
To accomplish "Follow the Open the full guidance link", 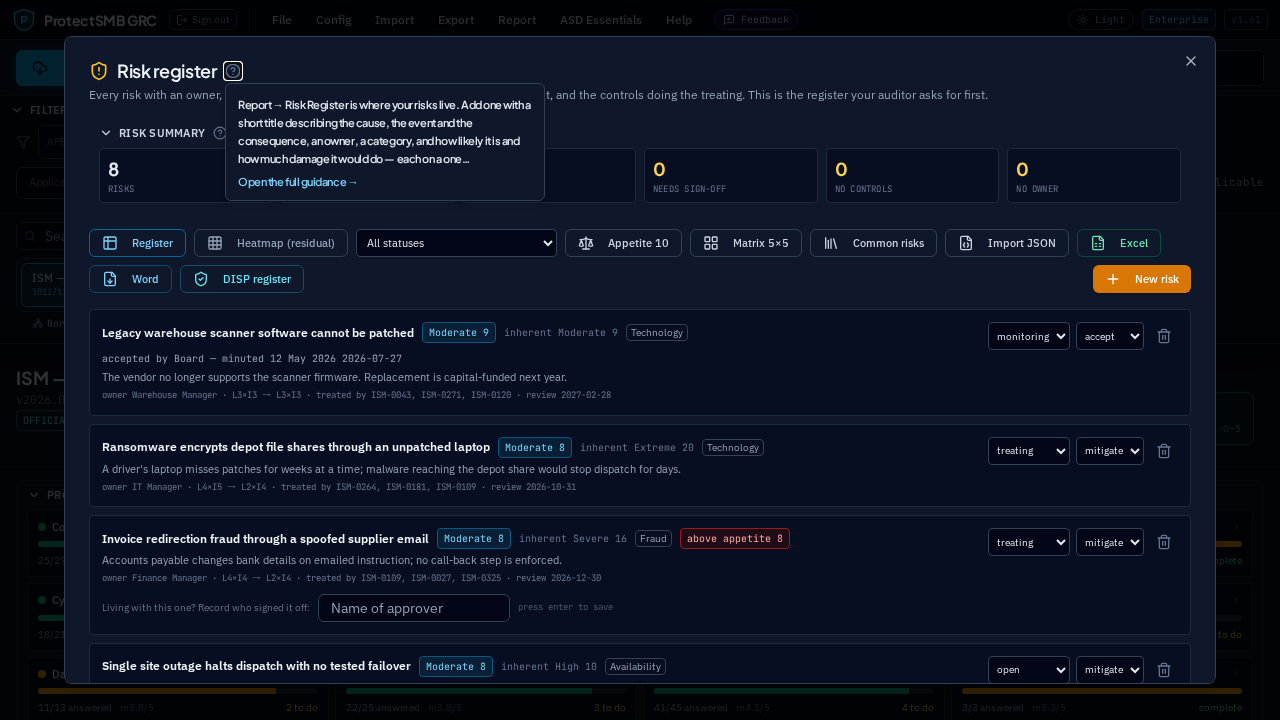I will pyautogui.click(x=298, y=182).
